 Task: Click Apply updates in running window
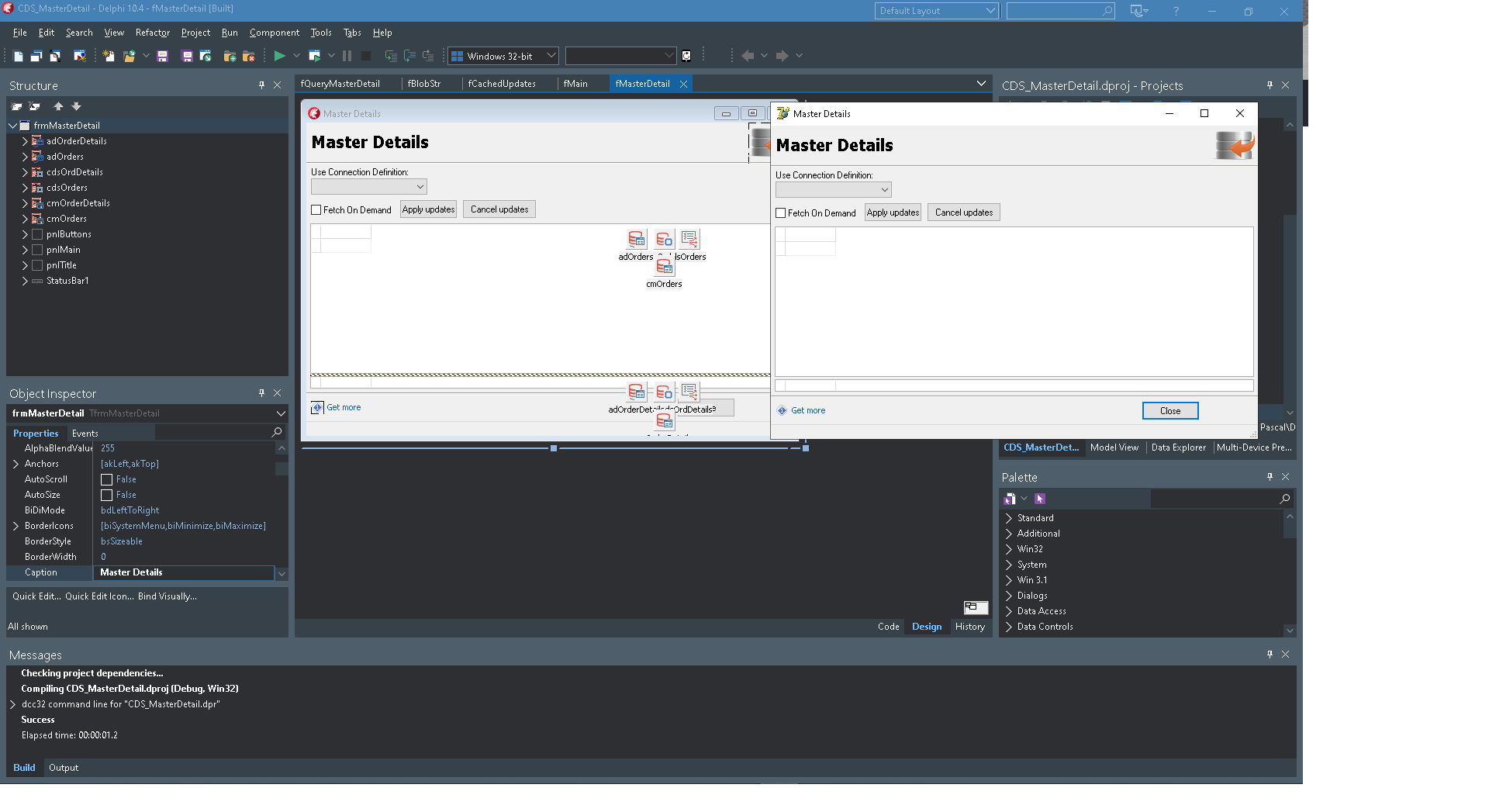click(893, 213)
